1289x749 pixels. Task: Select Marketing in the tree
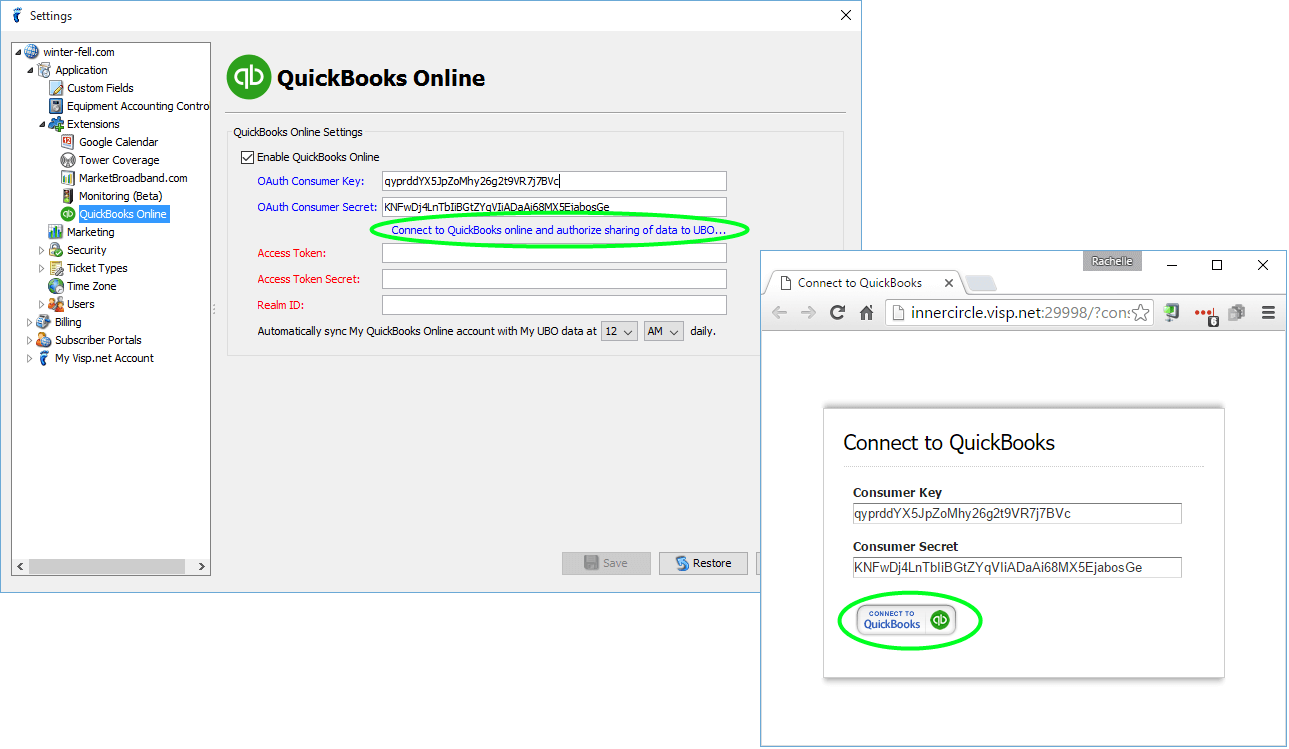pyautogui.click(x=90, y=232)
